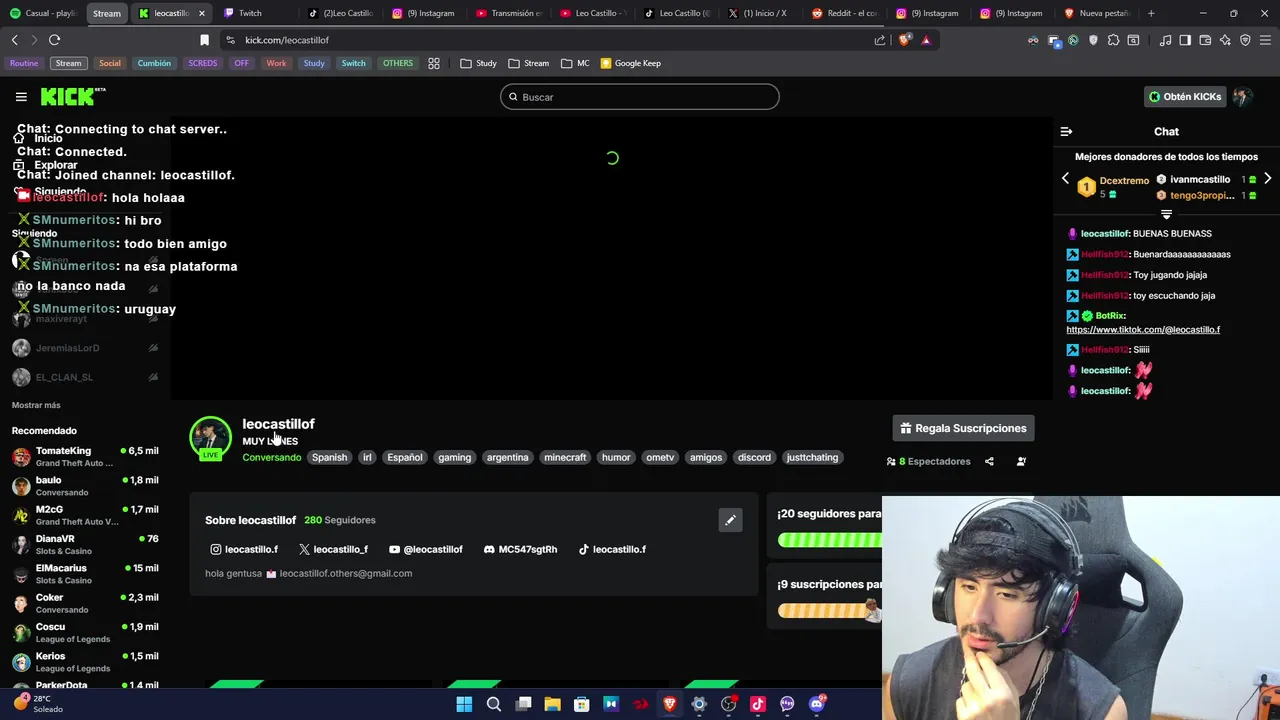The height and width of the screenshot is (720, 1280).
Task: Open the Stream bookmarks folder
Action: tap(528, 63)
